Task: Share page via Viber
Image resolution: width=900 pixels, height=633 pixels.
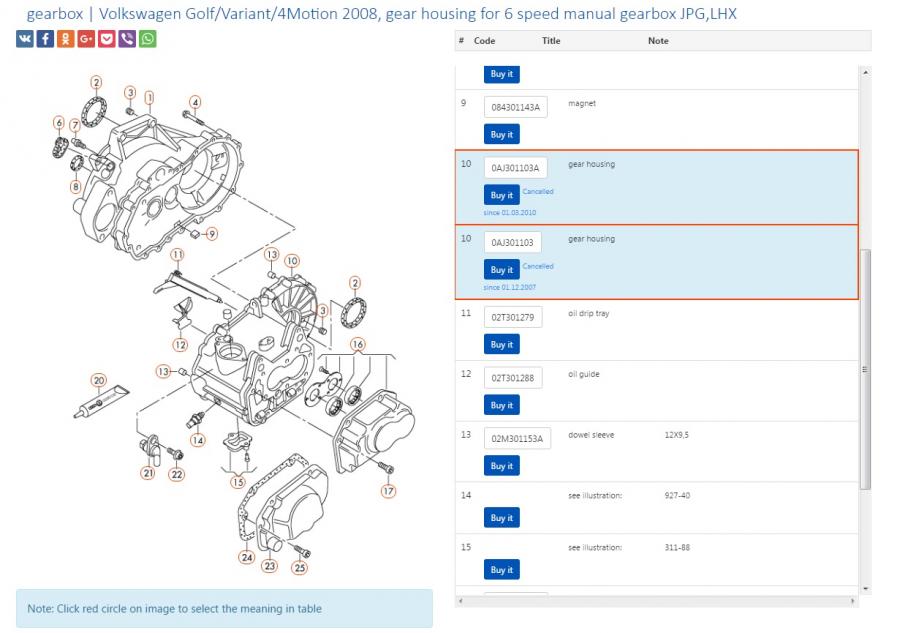Action: [127, 39]
